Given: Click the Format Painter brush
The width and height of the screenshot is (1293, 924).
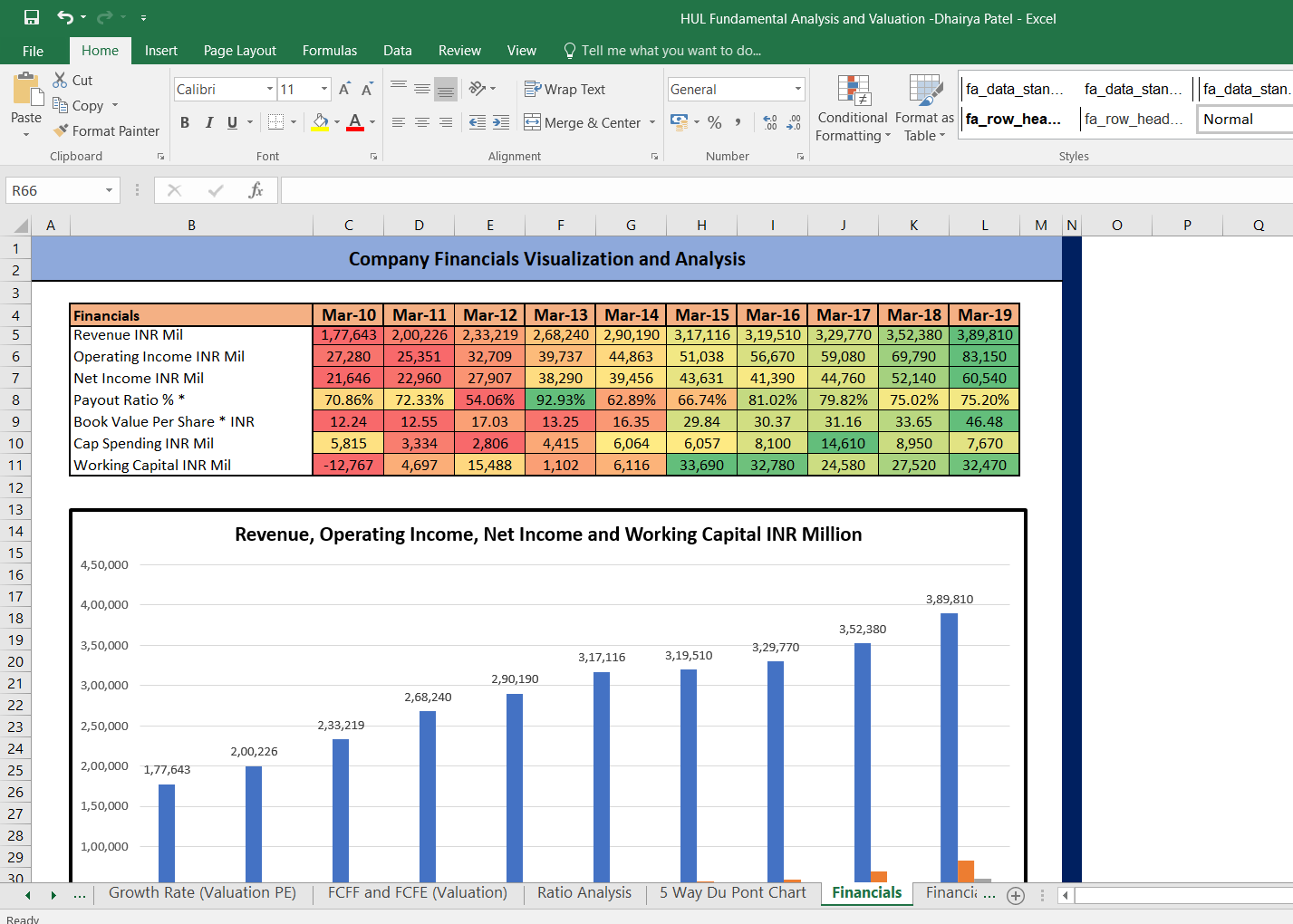Looking at the screenshot, I should 61,130.
